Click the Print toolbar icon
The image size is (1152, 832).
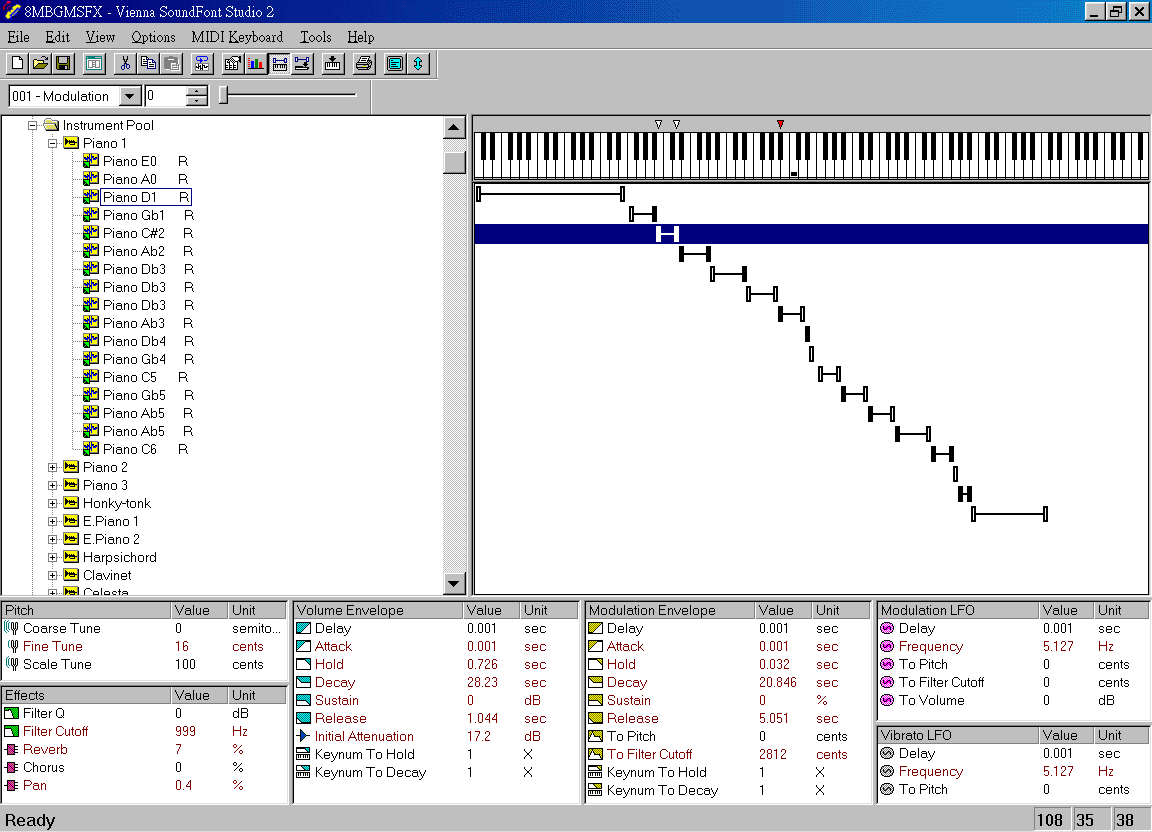point(364,64)
